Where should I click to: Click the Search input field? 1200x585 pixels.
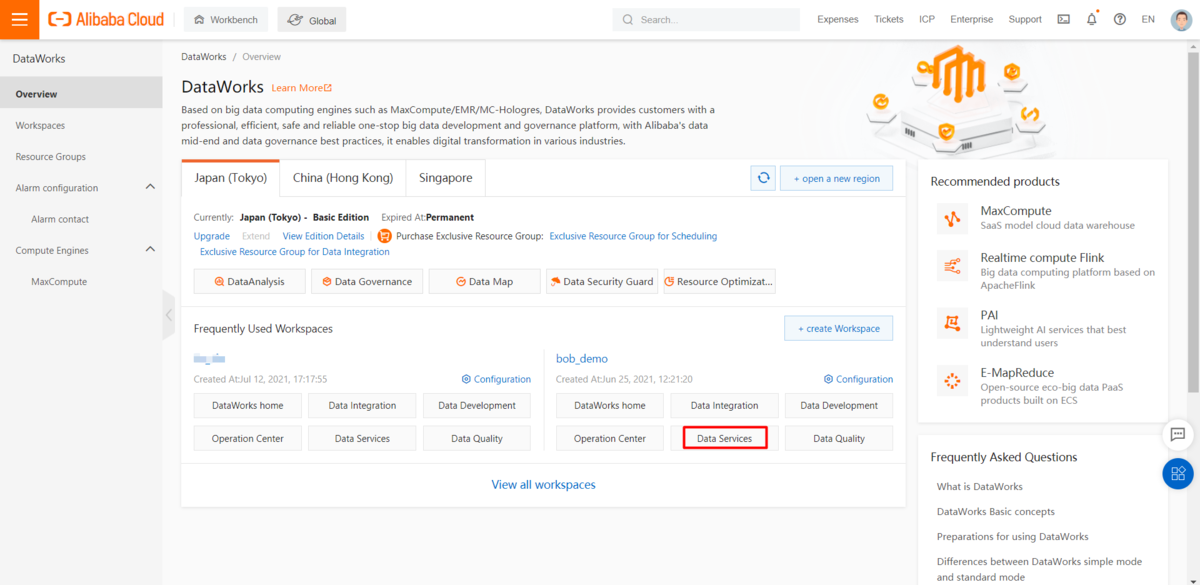tap(706, 19)
